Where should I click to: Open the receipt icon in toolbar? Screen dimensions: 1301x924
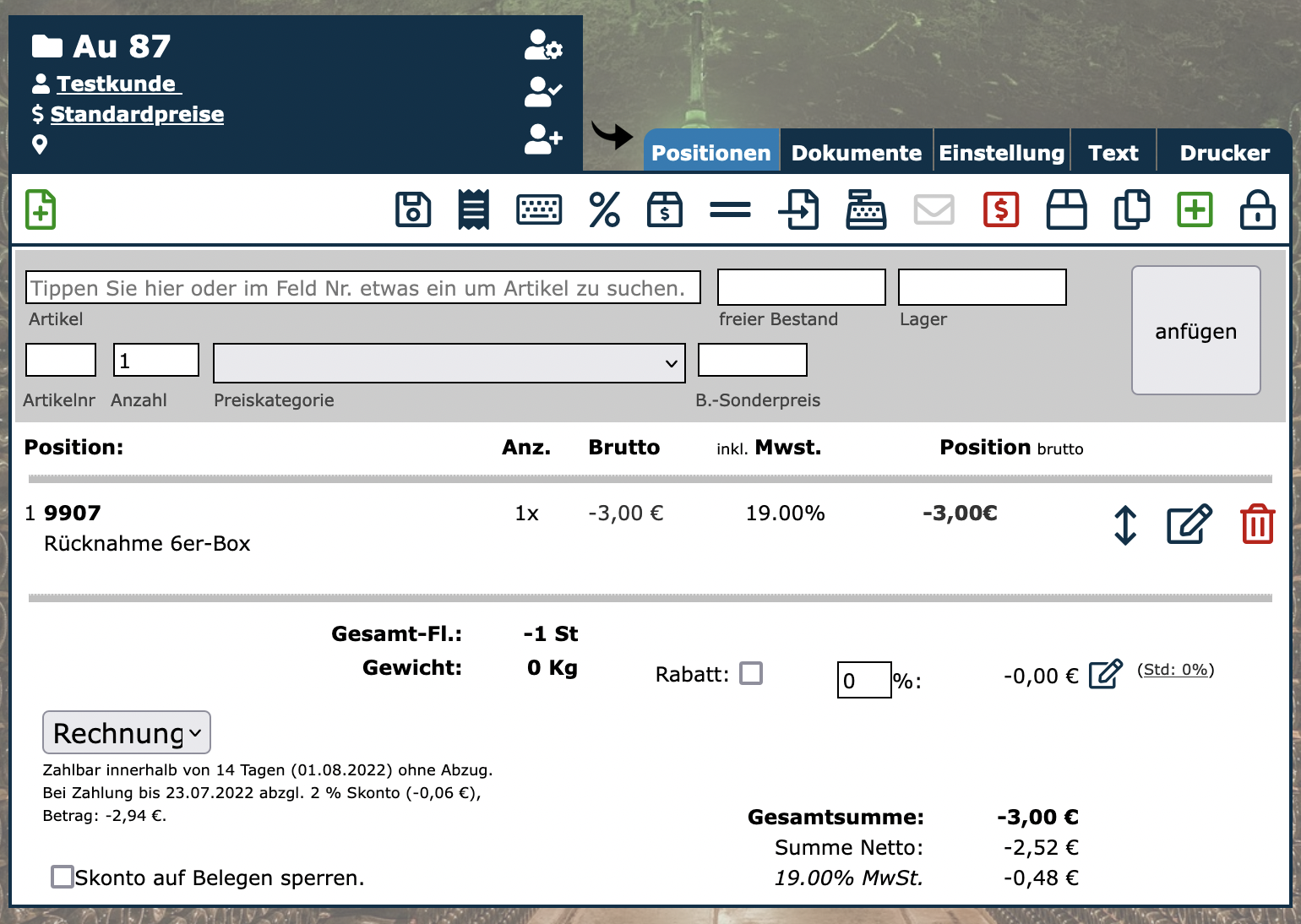pos(474,209)
